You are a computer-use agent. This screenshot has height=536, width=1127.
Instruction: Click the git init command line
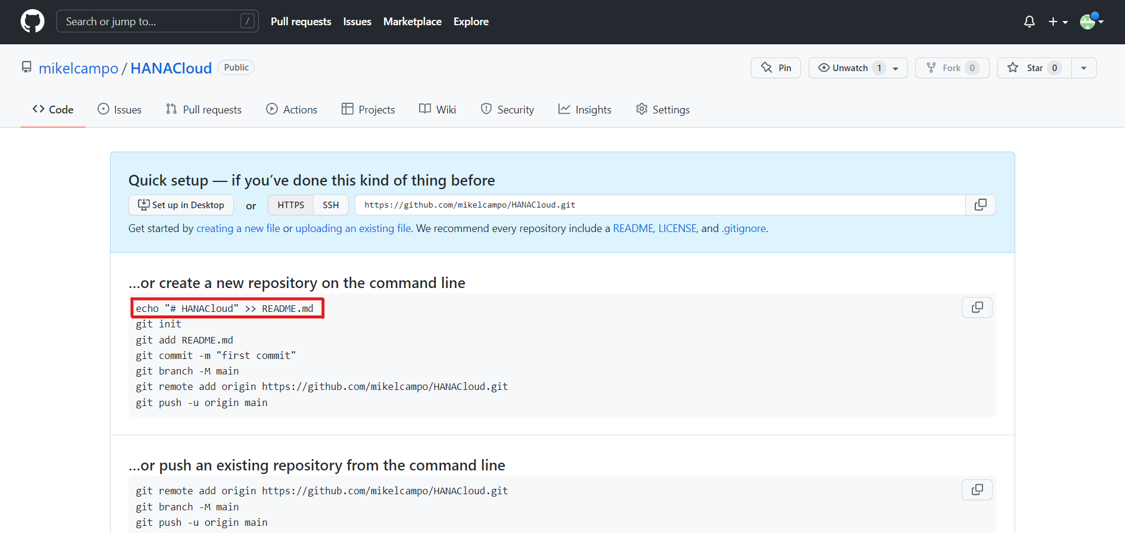coord(159,324)
